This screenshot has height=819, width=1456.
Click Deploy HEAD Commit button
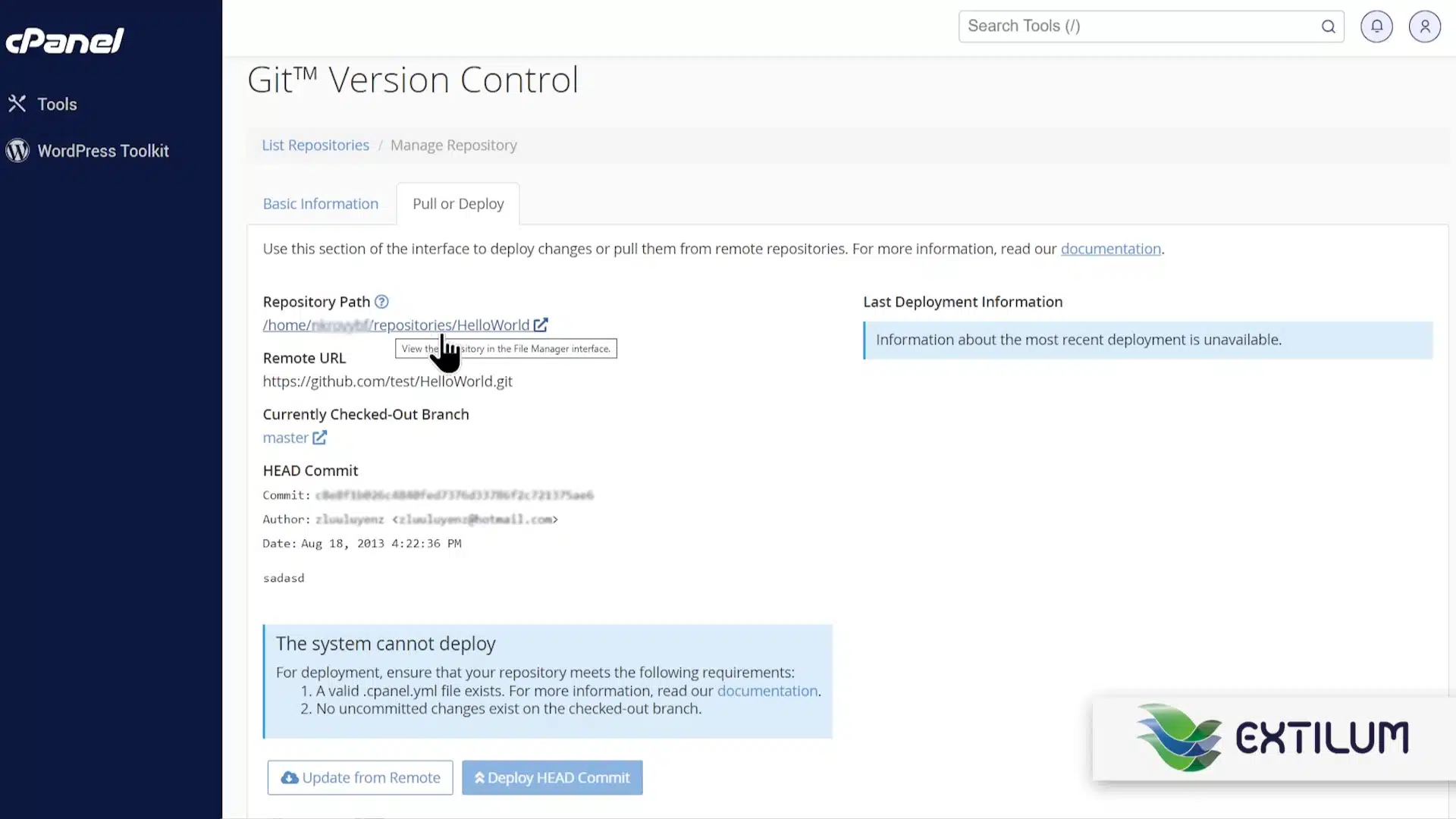point(552,778)
